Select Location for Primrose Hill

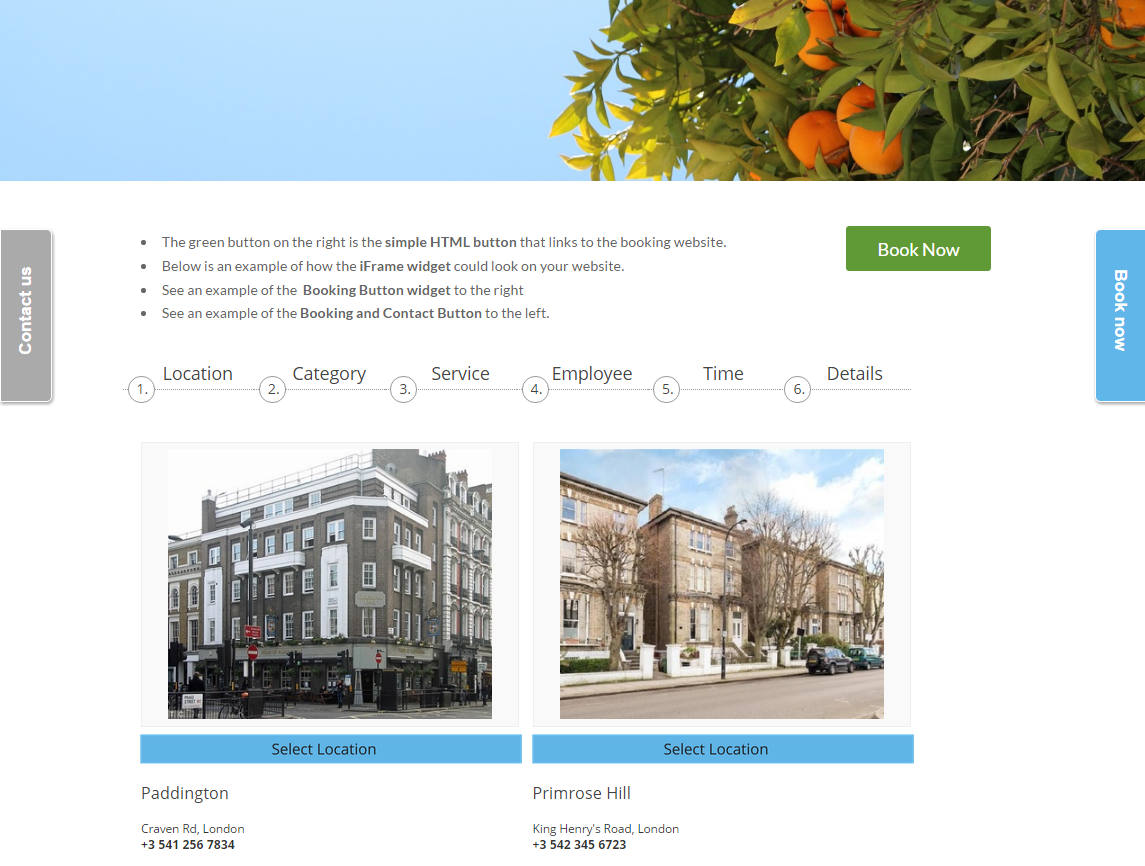722,749
